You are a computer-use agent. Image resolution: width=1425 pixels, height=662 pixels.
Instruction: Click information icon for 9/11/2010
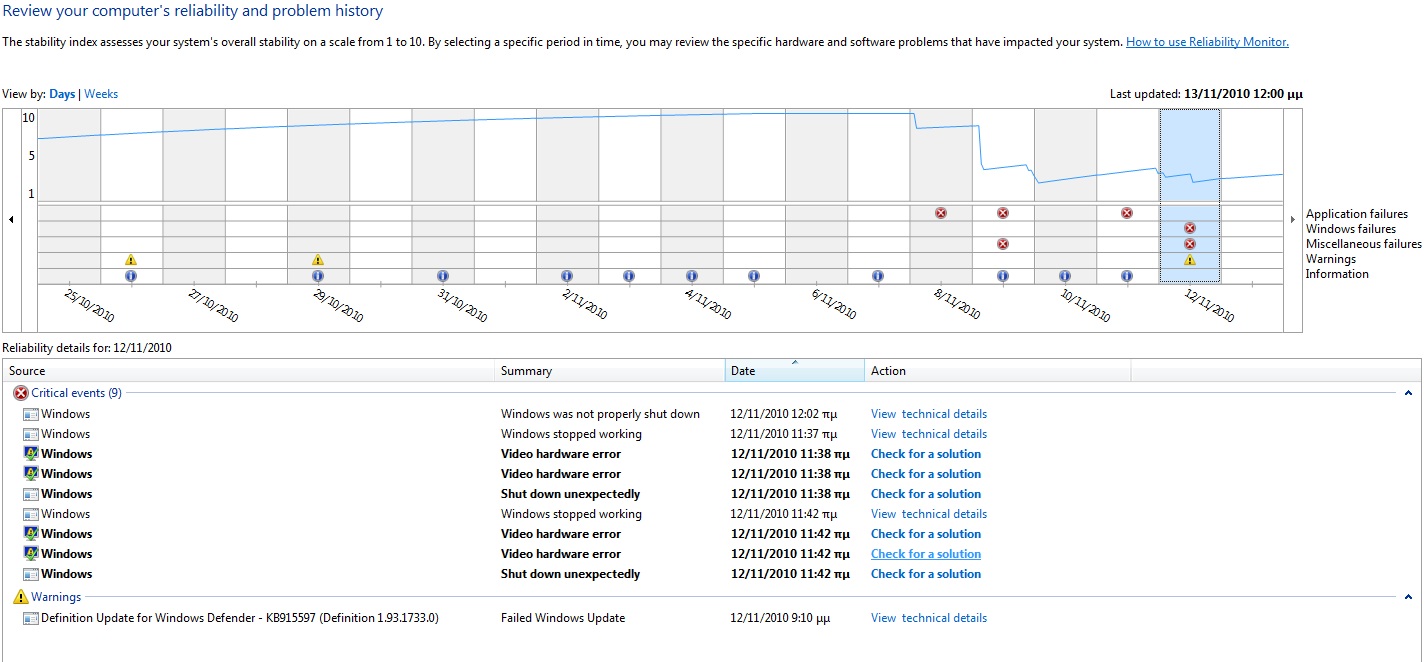(x=1003, y=276)
